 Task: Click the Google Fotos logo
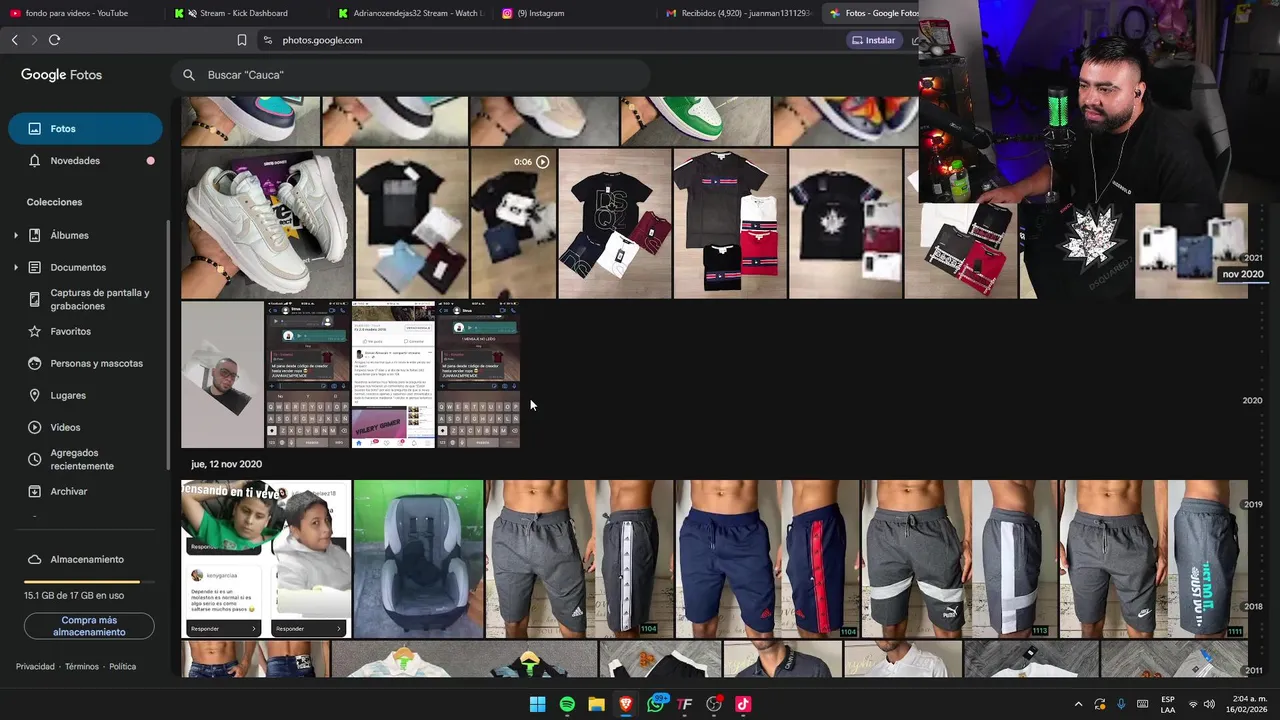coord(61,75)
